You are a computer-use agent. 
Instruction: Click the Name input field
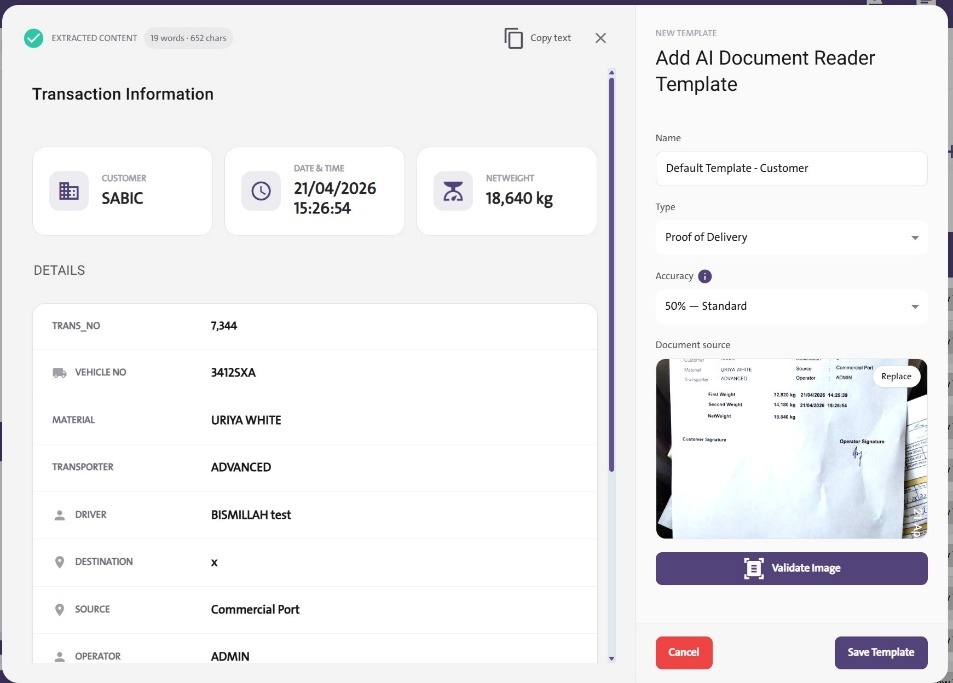[x=791, y=168]
